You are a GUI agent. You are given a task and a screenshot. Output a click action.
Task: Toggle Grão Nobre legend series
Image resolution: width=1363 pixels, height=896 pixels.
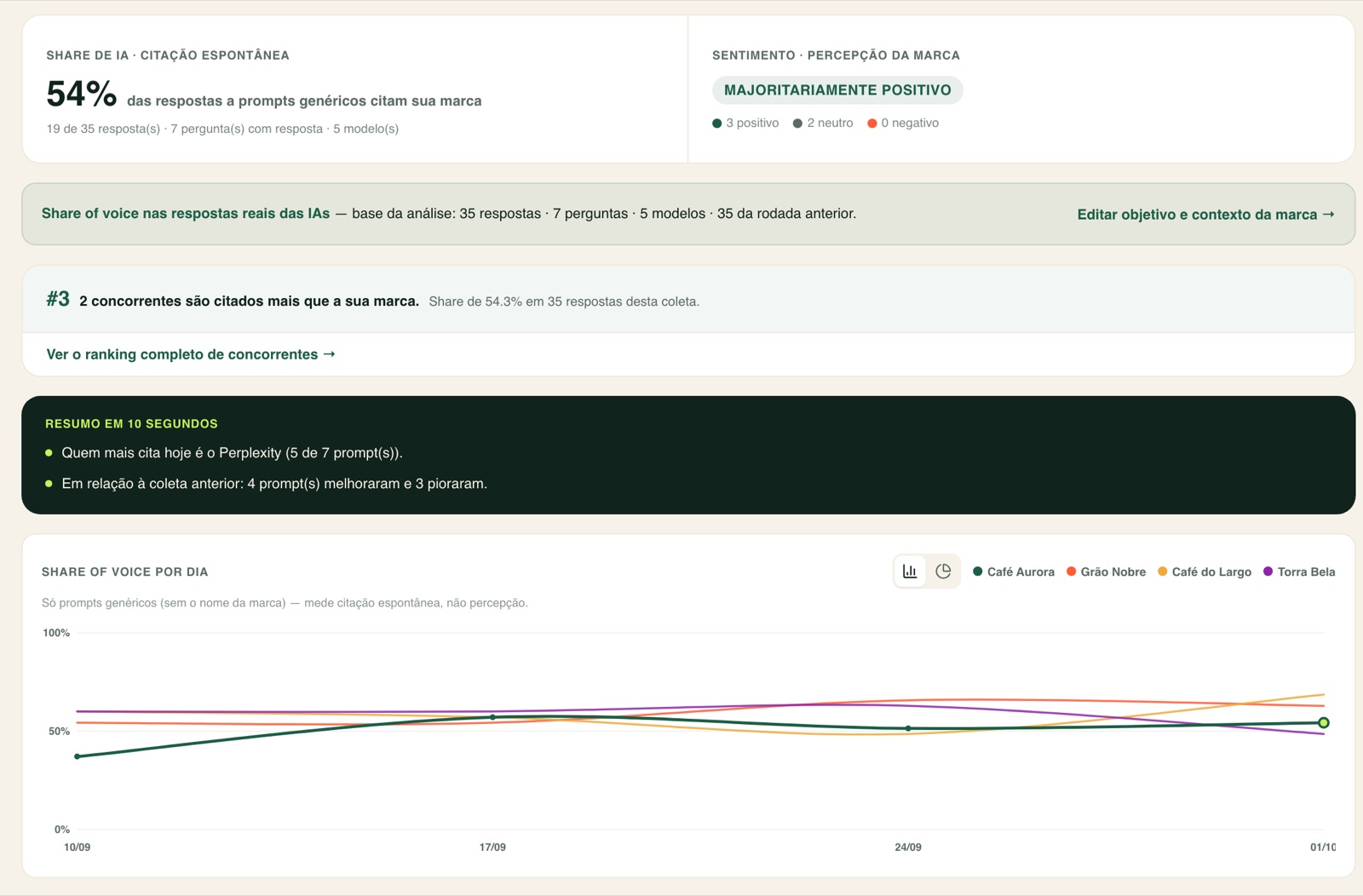click(x=1107, y=572)
